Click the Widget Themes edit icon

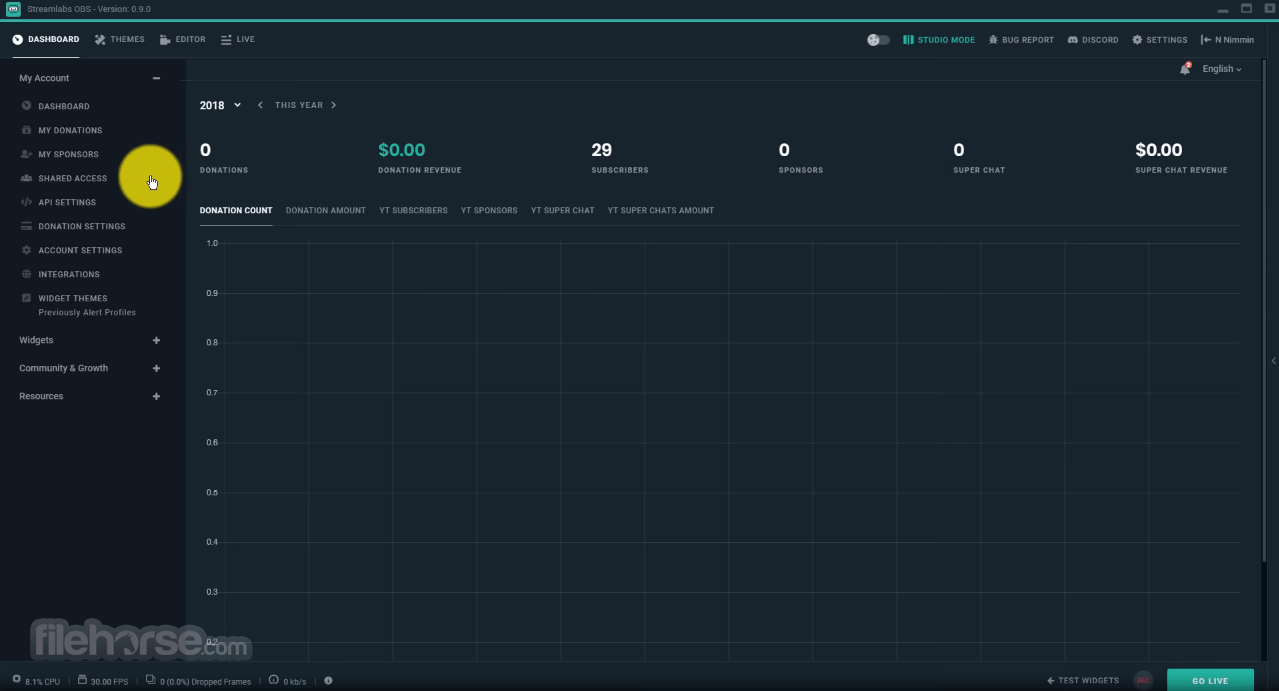point(27,298)
